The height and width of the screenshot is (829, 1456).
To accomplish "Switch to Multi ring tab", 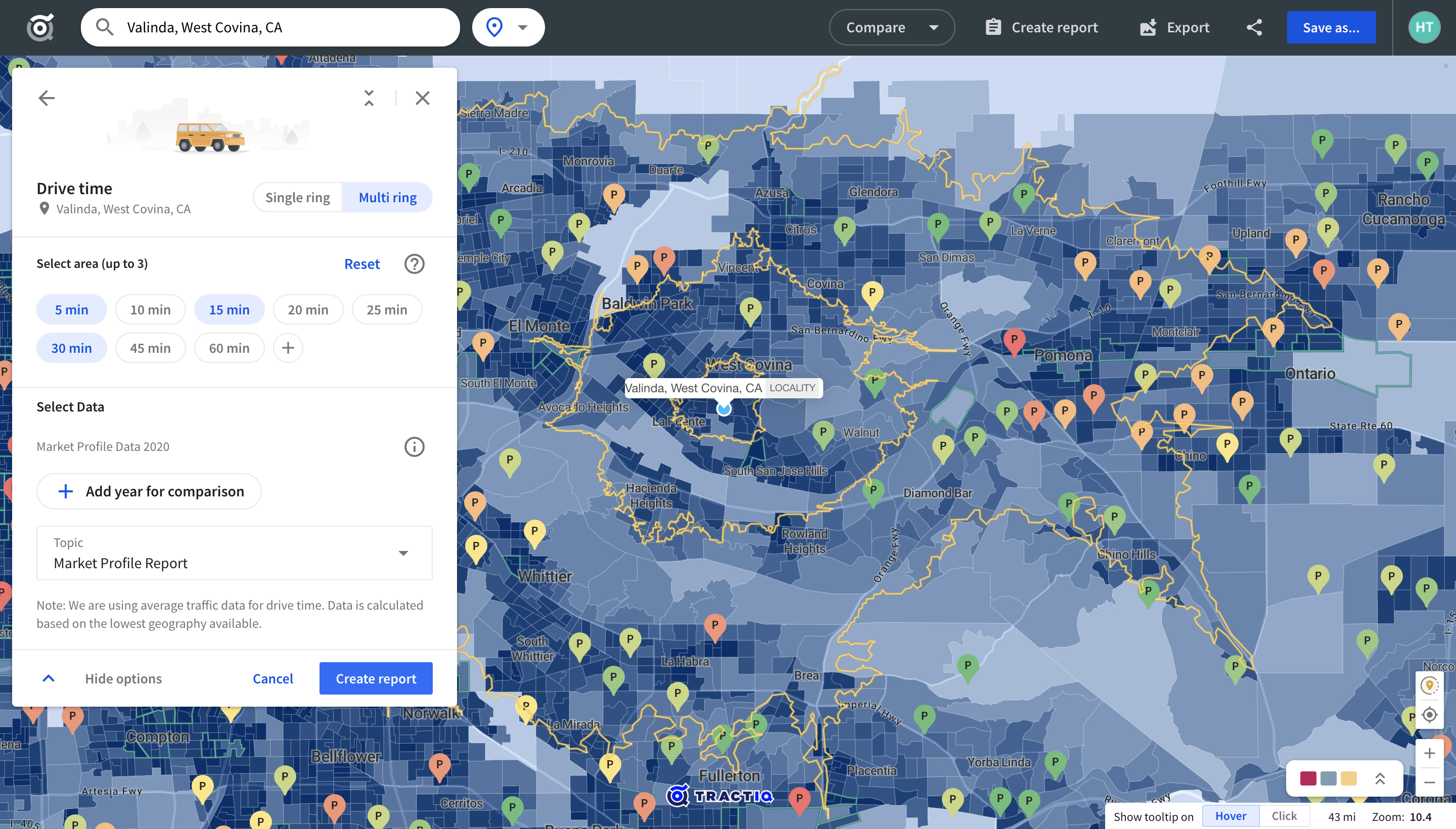I will point(388,198).
